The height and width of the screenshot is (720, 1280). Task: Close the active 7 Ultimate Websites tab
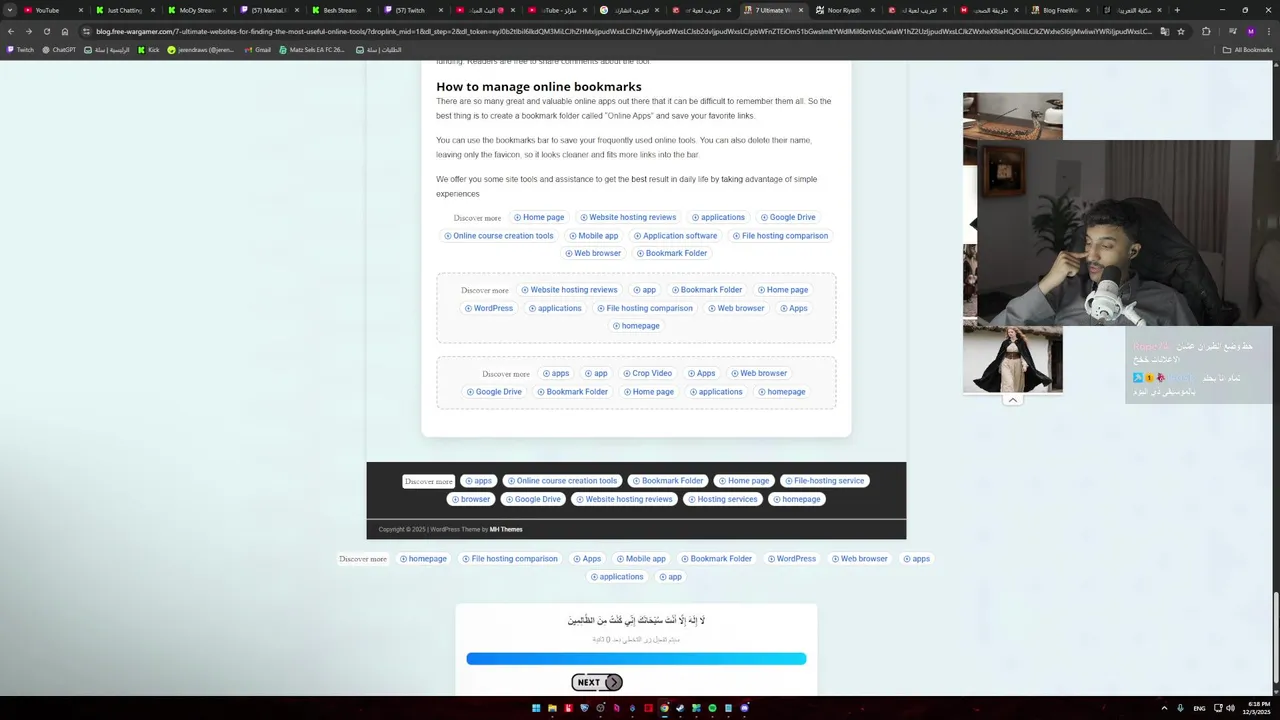point(801,10)
